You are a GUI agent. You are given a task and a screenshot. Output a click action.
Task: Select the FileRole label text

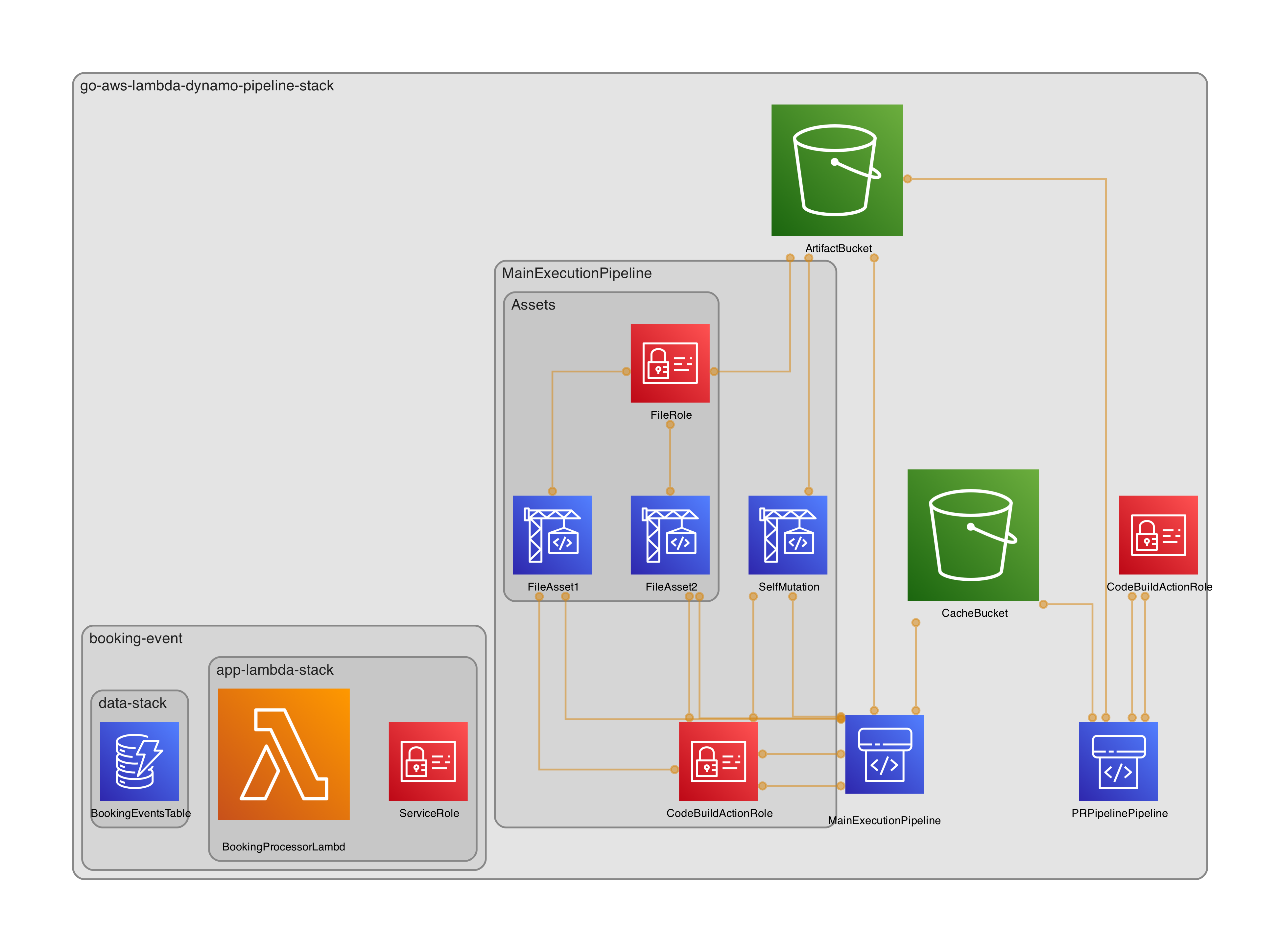(x=671, y=415)
